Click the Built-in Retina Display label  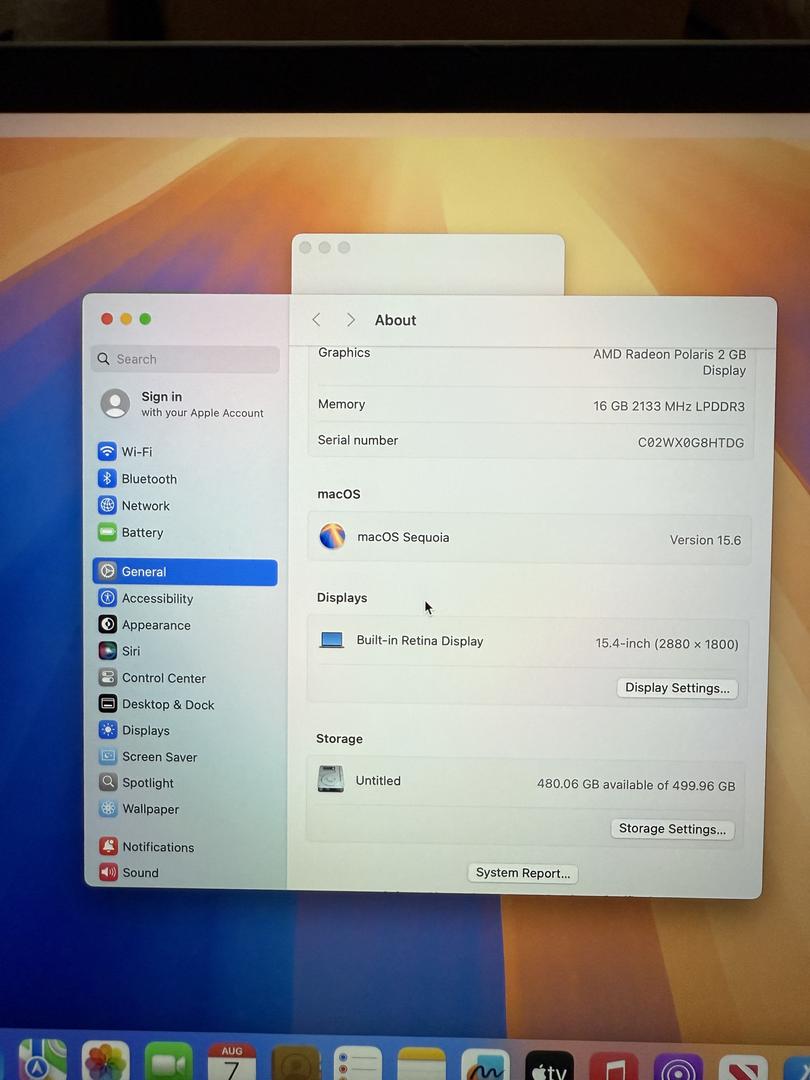tap(420, 641)
